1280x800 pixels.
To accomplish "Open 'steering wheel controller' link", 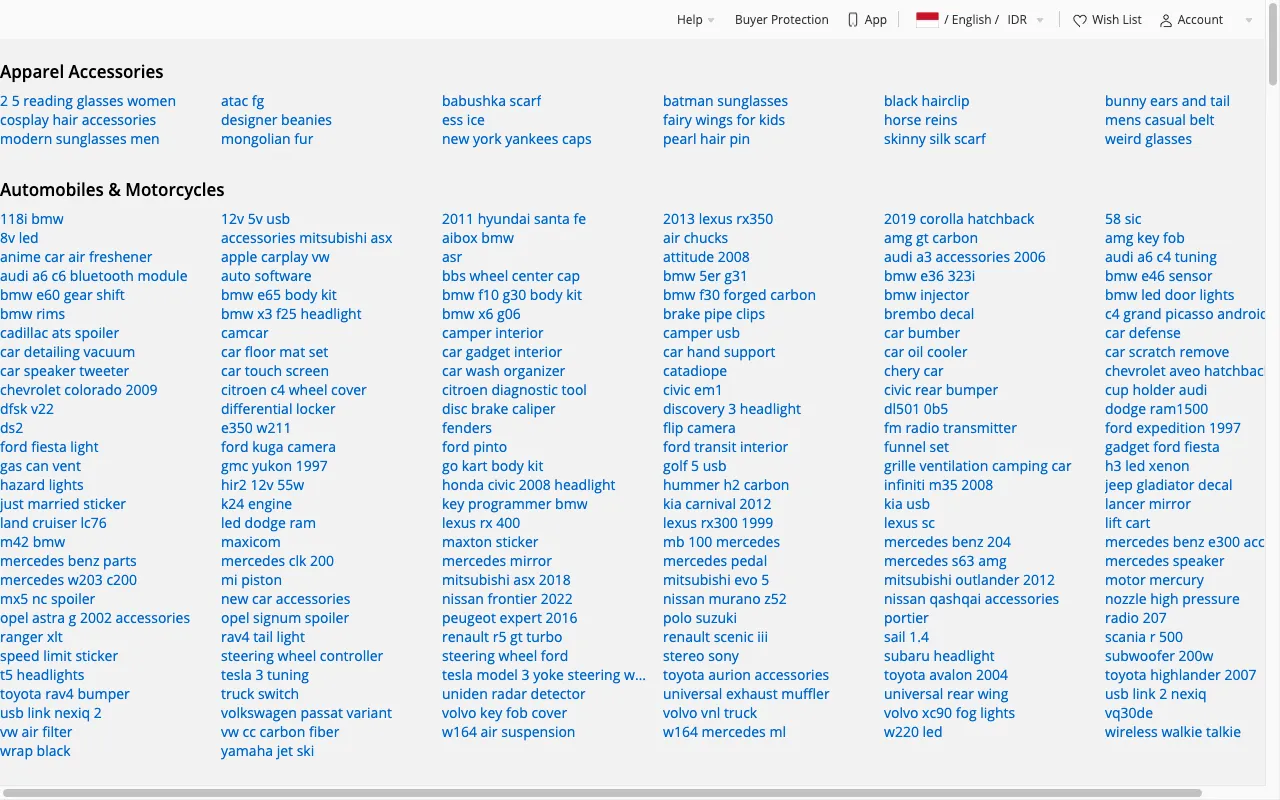I will pos(302,656).
